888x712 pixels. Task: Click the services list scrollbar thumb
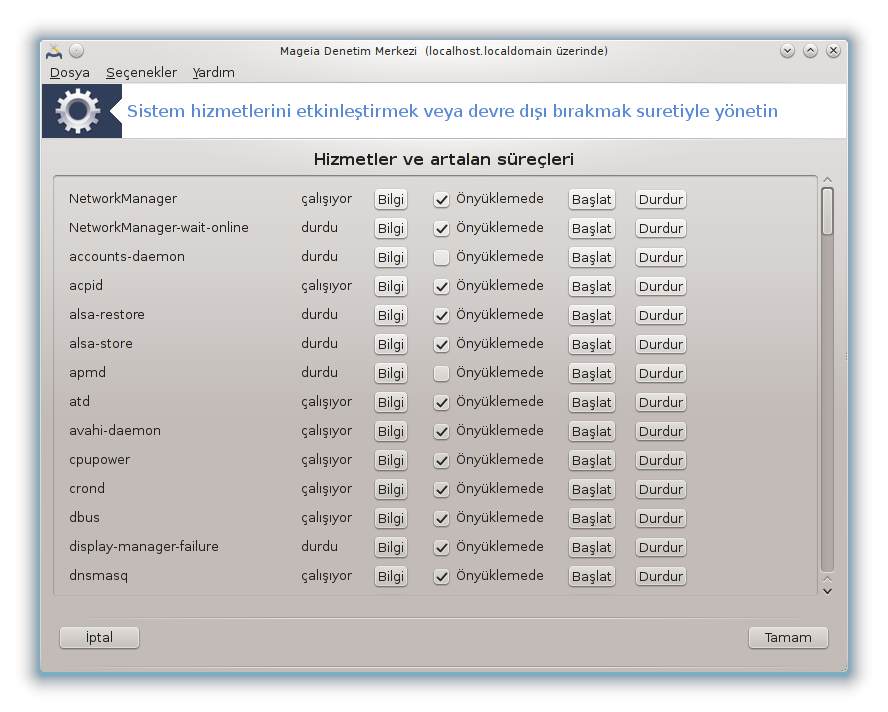(827, 211)
